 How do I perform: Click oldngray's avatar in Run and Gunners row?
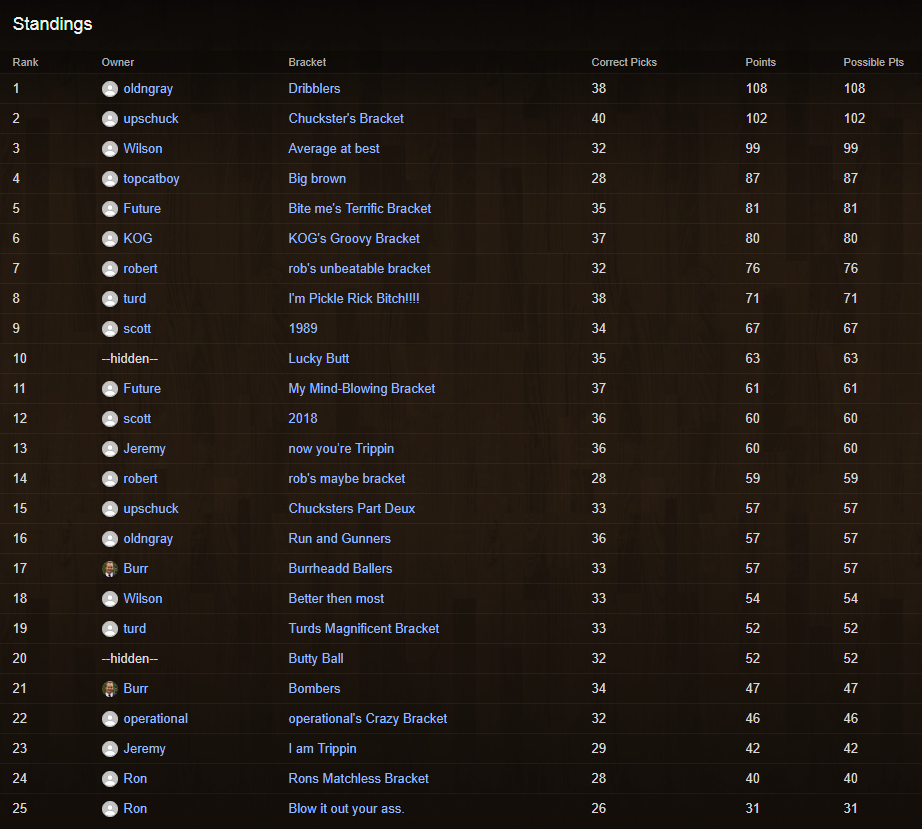click(x=110, y=539)
